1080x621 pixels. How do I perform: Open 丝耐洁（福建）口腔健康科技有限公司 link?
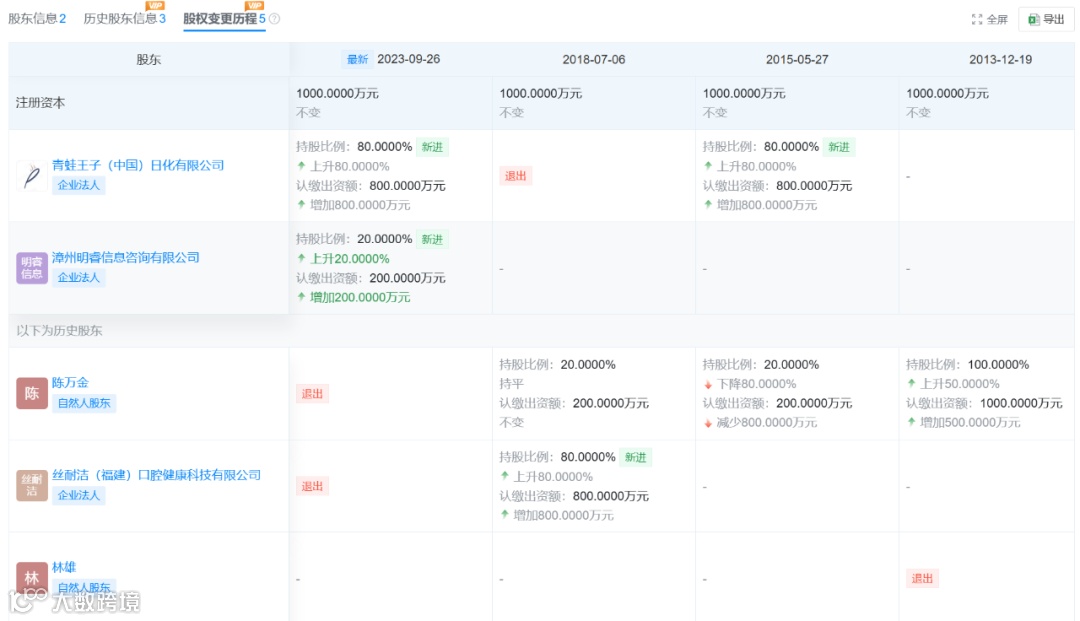click(156, 475)
